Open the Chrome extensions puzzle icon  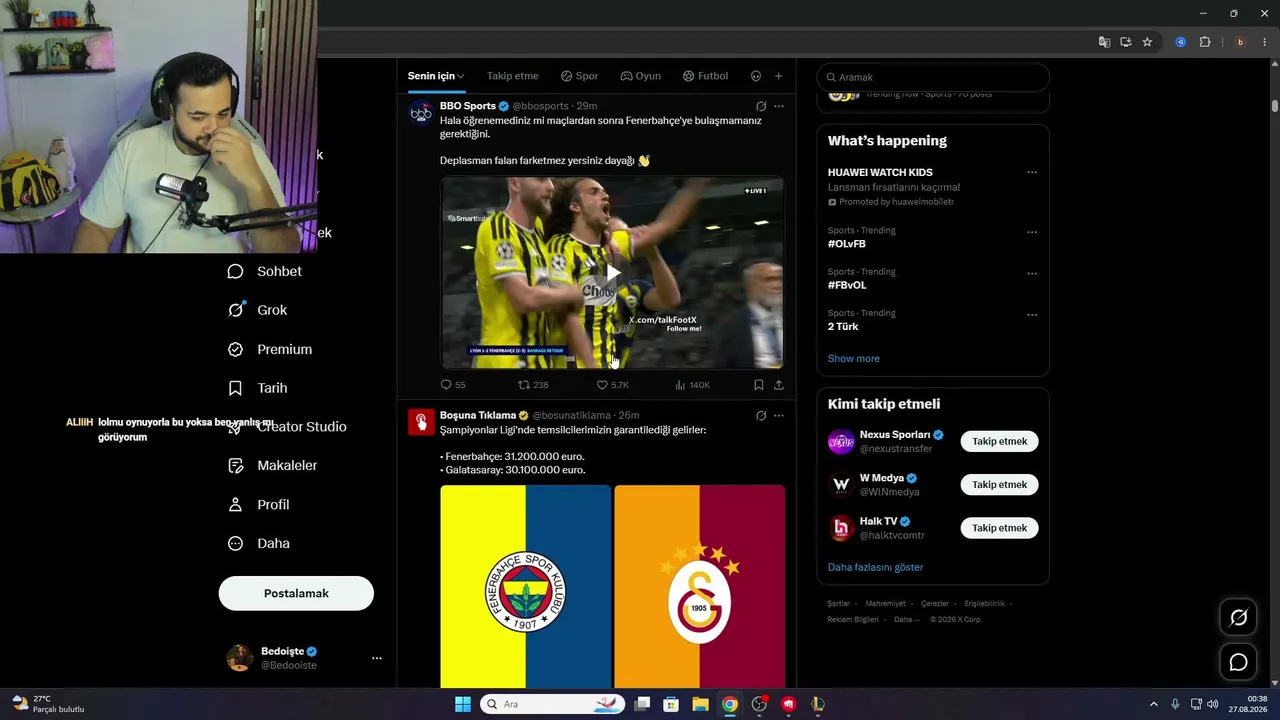point(1205,42)
